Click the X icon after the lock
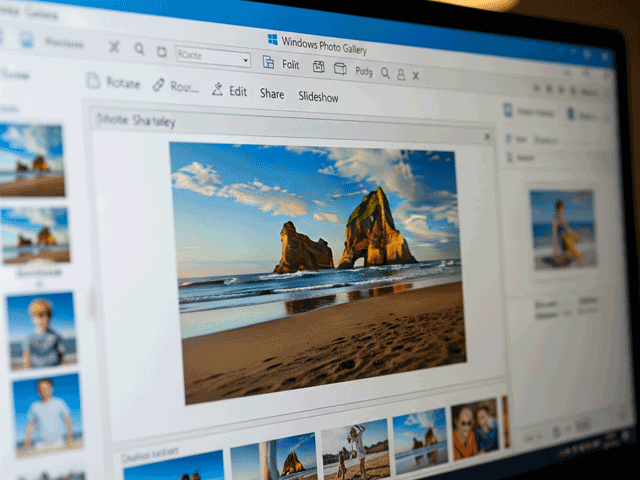The image size is (640, 480). click(x=416, y=76)
